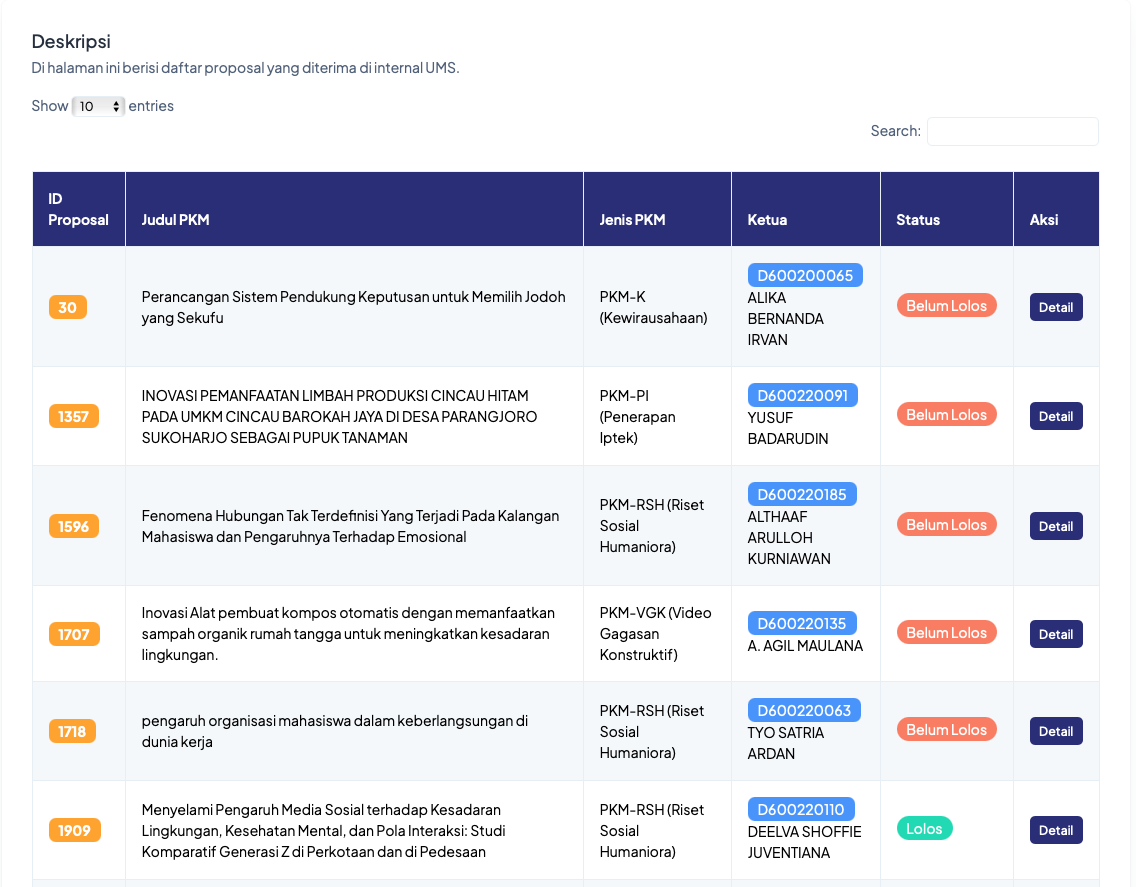The image size is (1136, 887).
Task: Click the blue badge D600220135
Action: pyautogui.click(x=801, y=623)
